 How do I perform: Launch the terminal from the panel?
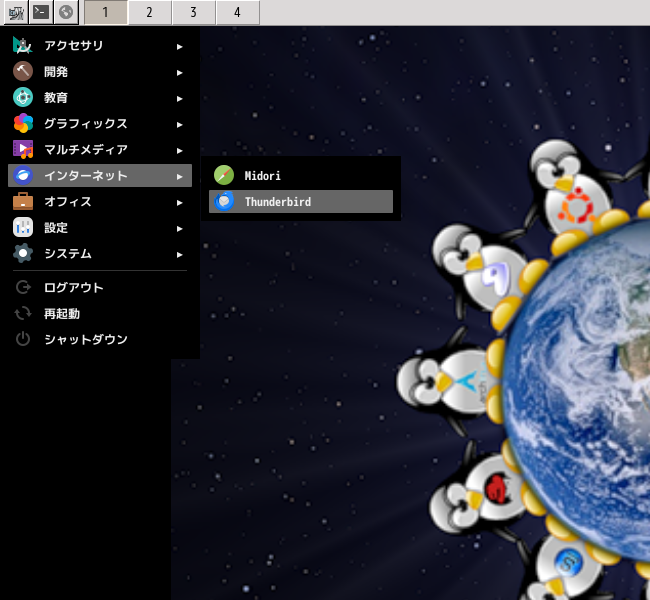point(41,12)
